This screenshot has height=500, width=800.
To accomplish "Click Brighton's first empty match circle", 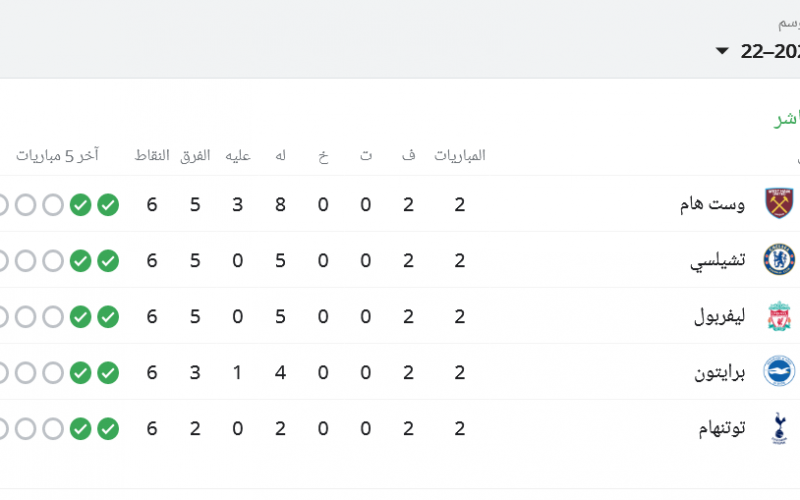I will tap(53, 373).
